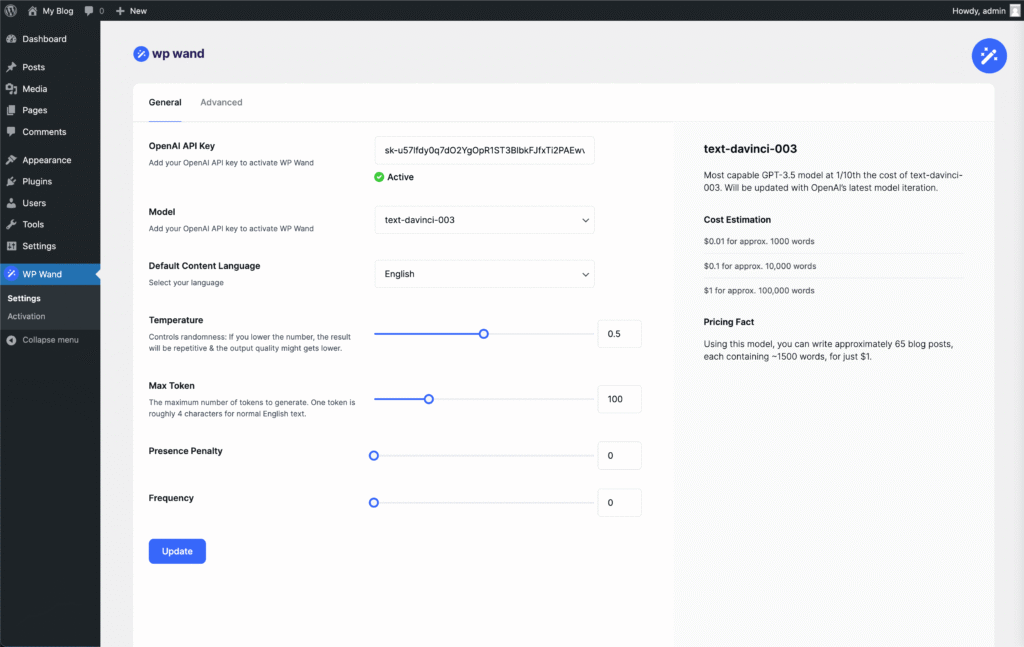Viewport: 1024px width, 647px height.
Task: Click the Appearance brush icon
Action: [11, 159]
